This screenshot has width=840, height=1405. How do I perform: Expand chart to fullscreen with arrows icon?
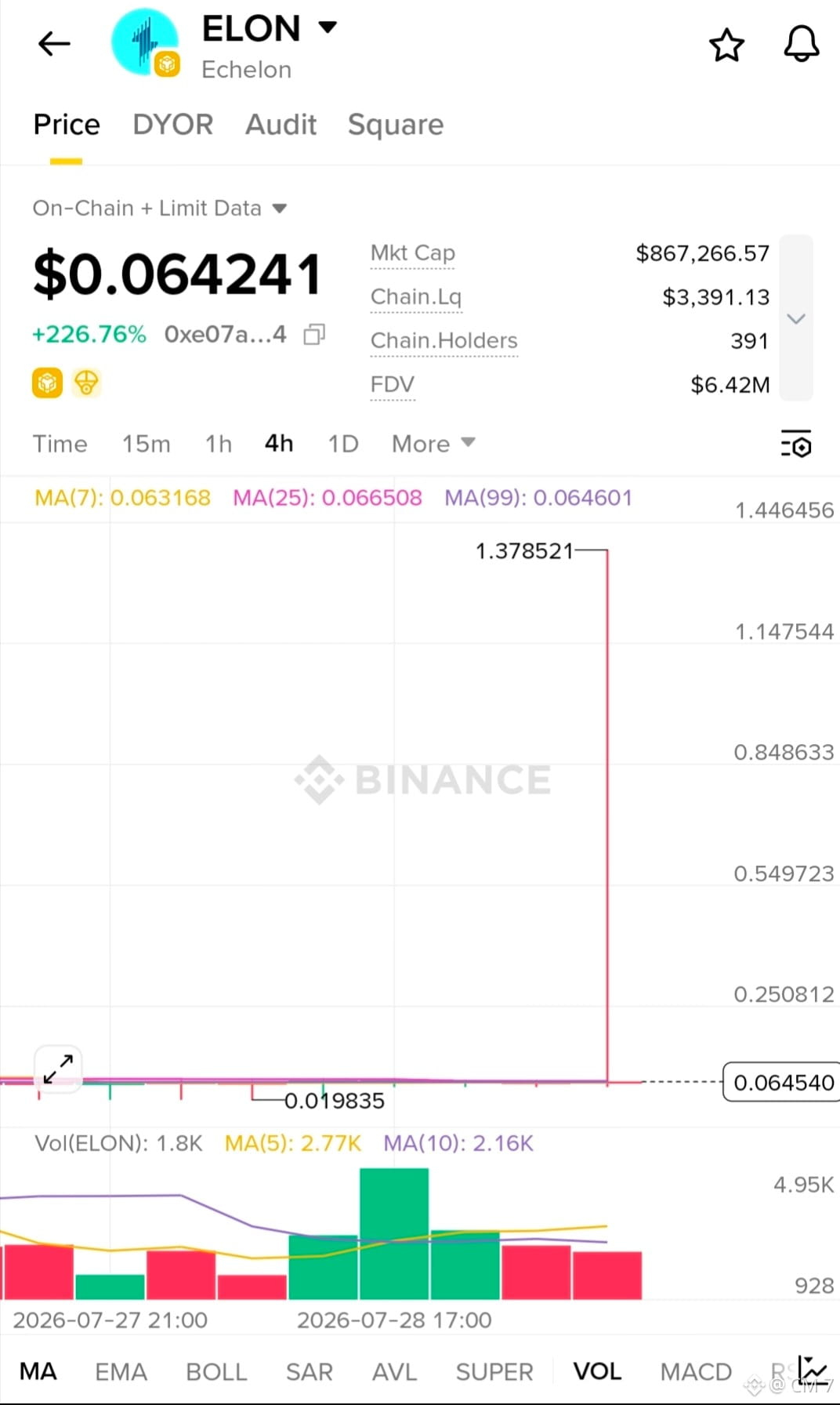pyautogui.click(x=58, y=1069)
